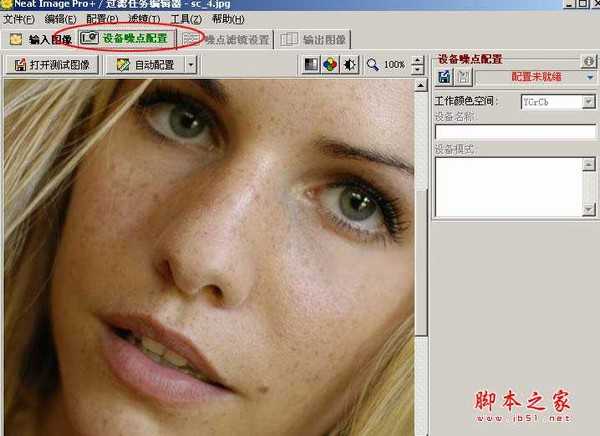Expand the 配置未就绪 profile dropdown
Screen dimensions: 600x436
[590, 77]
